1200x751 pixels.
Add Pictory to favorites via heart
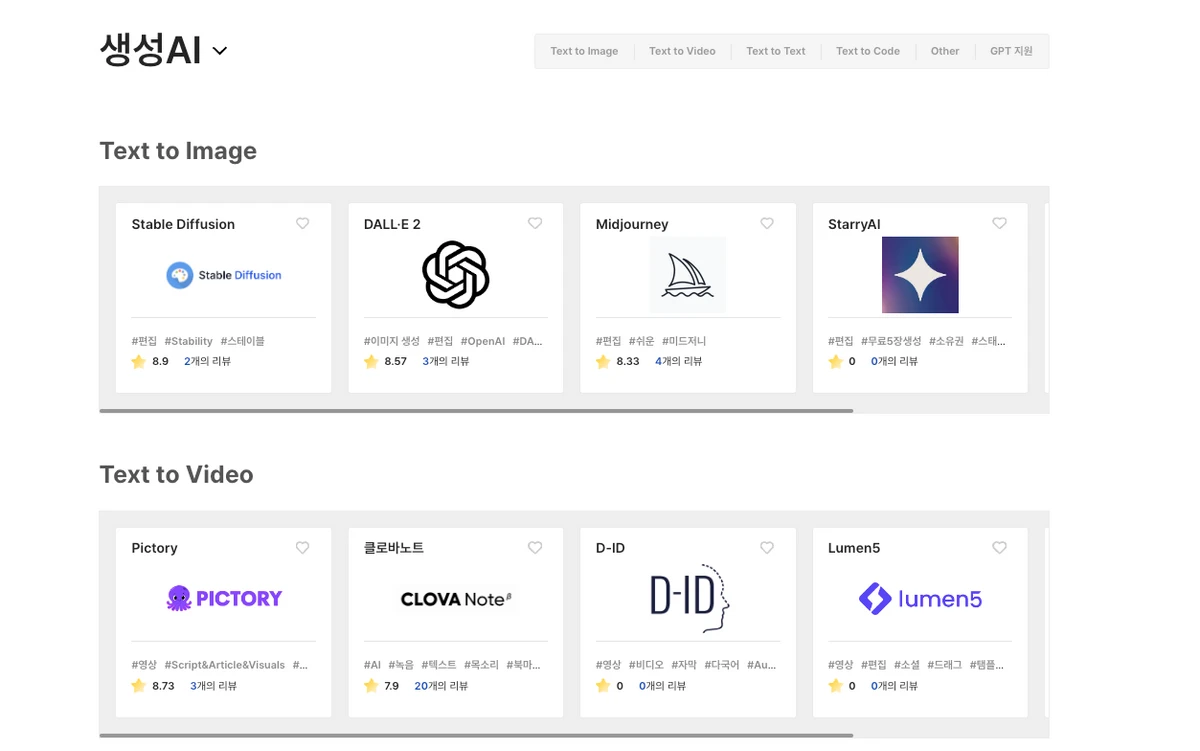pos(303,548)
